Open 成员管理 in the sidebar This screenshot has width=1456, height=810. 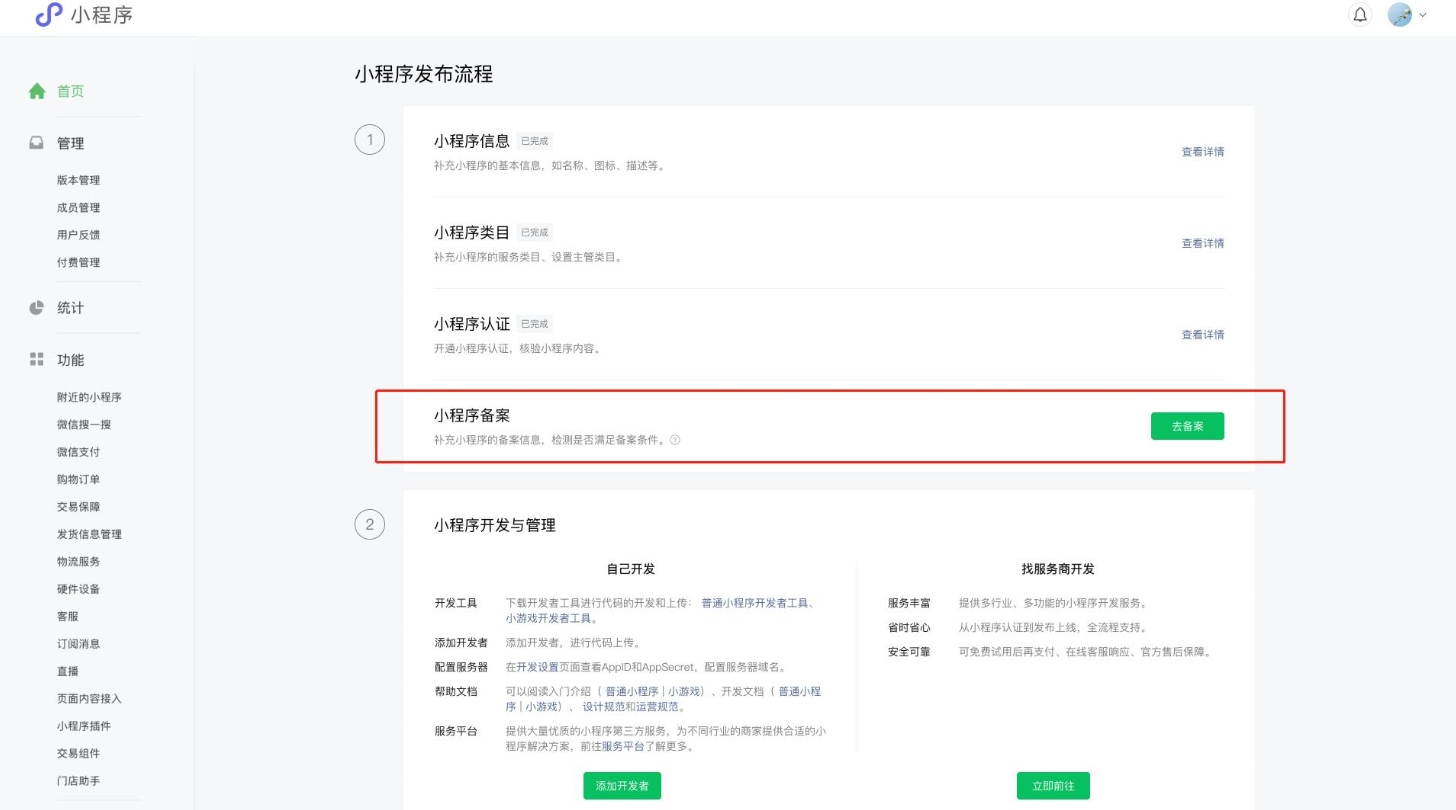point(78,208)
